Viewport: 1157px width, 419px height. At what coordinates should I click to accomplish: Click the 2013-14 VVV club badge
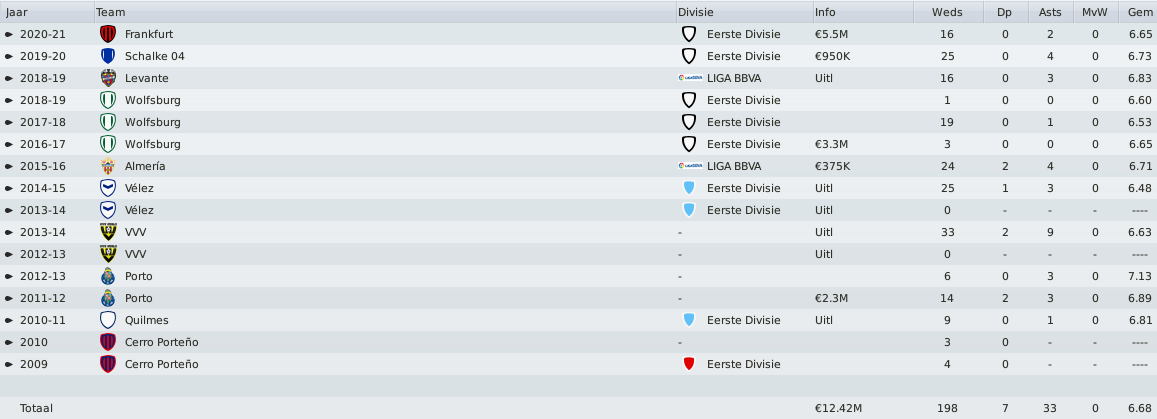point(108,232)
